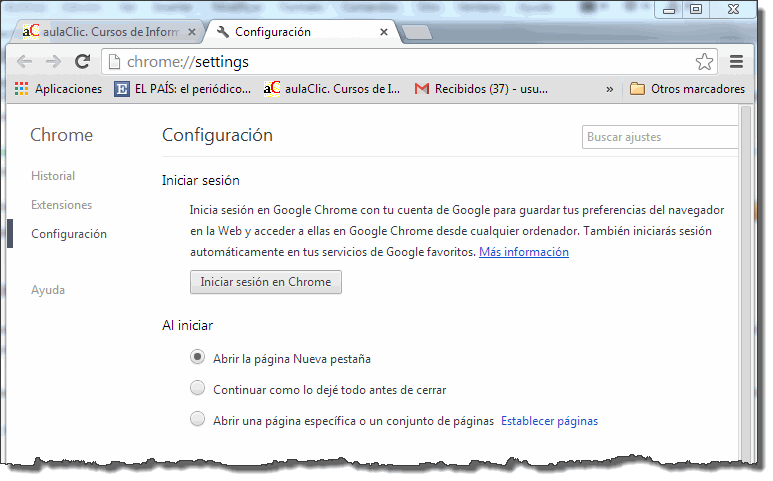Maximize the Chrome window

click(696, 9)
